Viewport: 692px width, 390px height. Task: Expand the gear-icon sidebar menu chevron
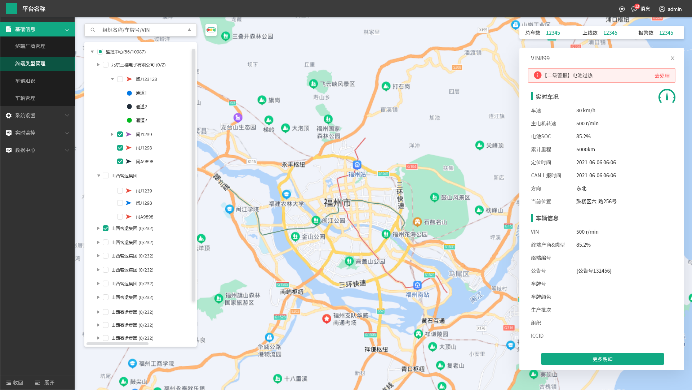click(x=67, y=116)
